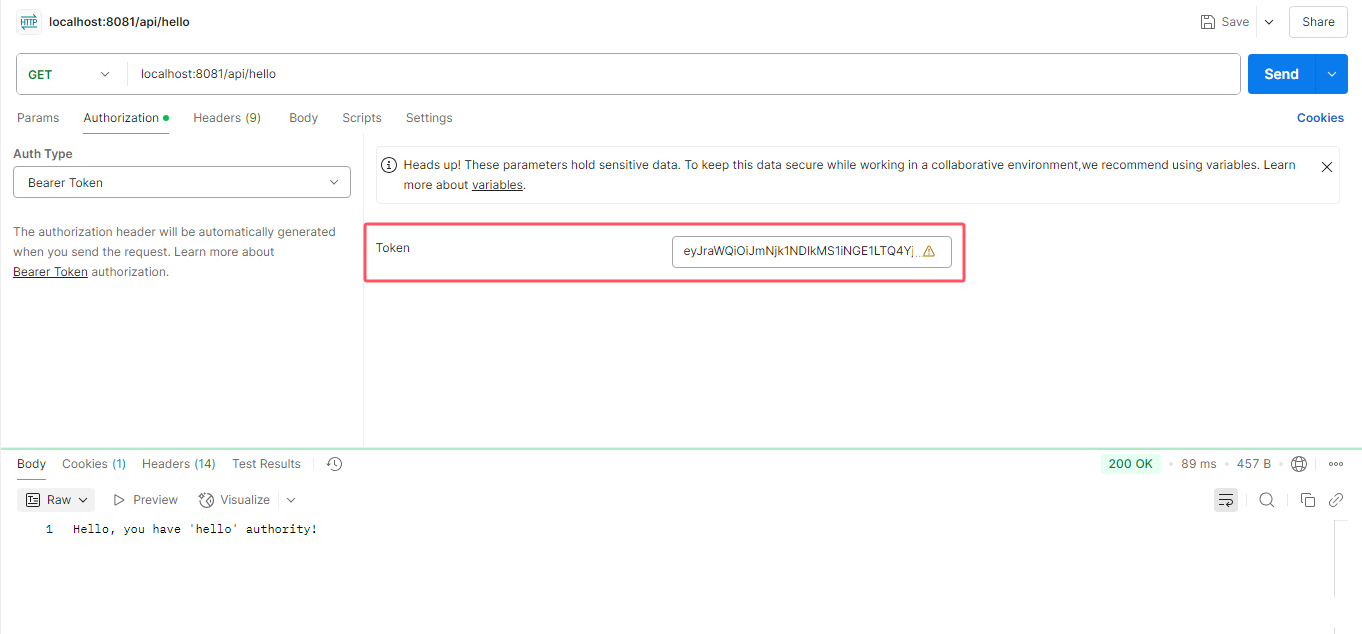Copy the response to clipboard

[1307, 500]
